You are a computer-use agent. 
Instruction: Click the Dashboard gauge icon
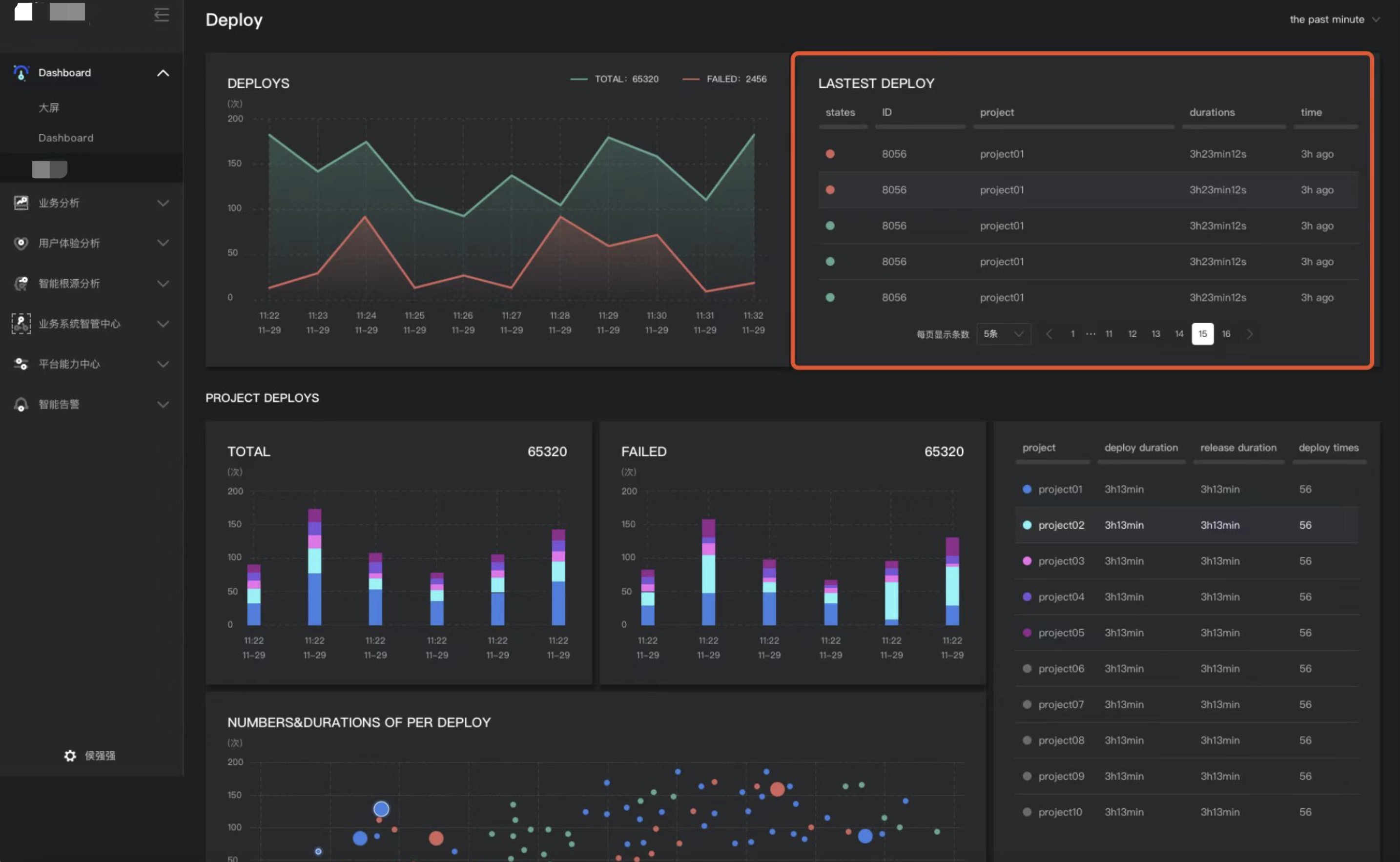[21, 72]
